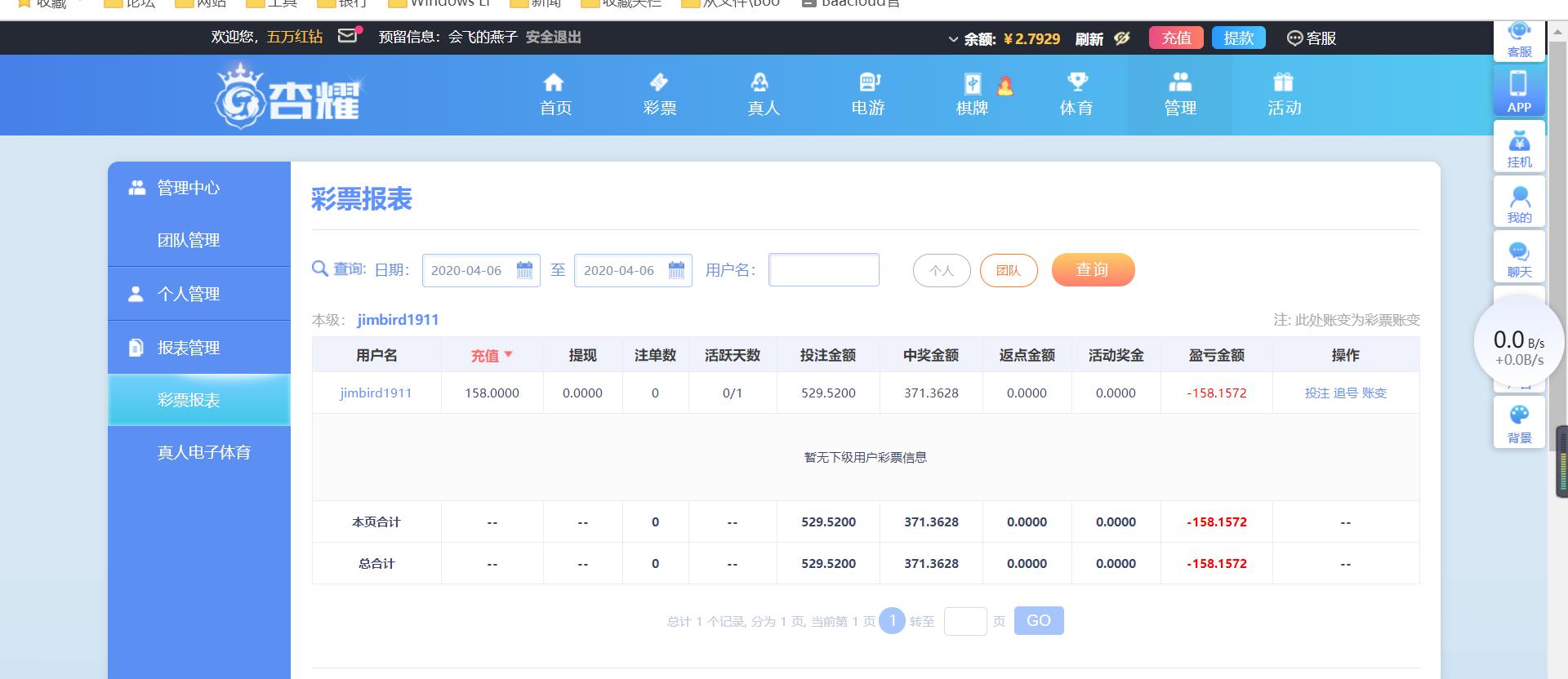This screenshot has width=1568, height=679.
Task: Select the 个人 filter option
Action: [941, 271]
